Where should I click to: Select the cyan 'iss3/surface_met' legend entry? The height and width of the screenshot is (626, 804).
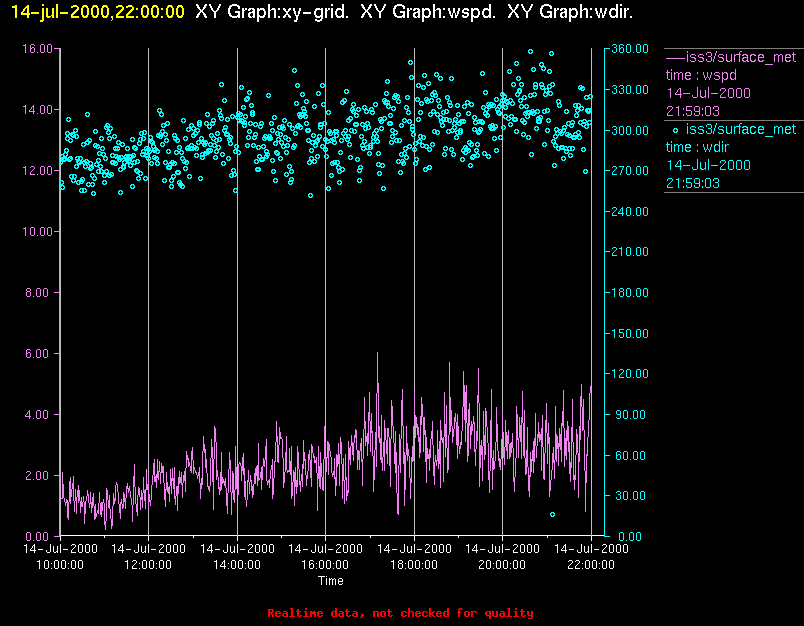(741, 129)
